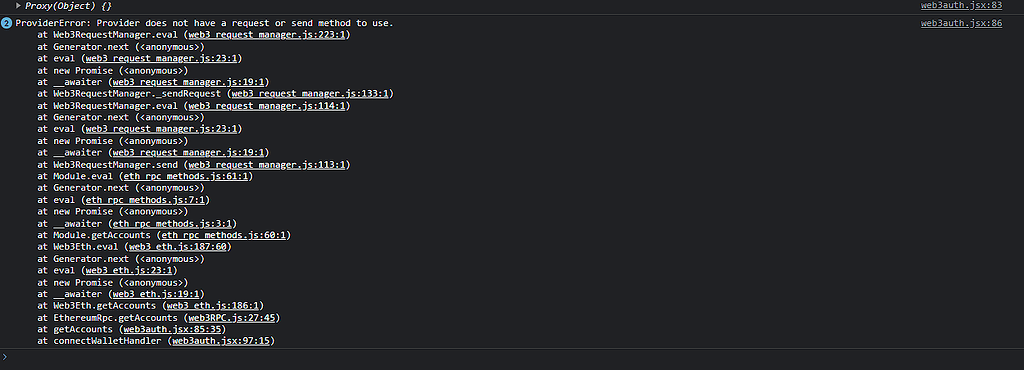Open the web3auth.jsx:83 source link
The width and height of the screenshot is (1024, 370).
961,5
